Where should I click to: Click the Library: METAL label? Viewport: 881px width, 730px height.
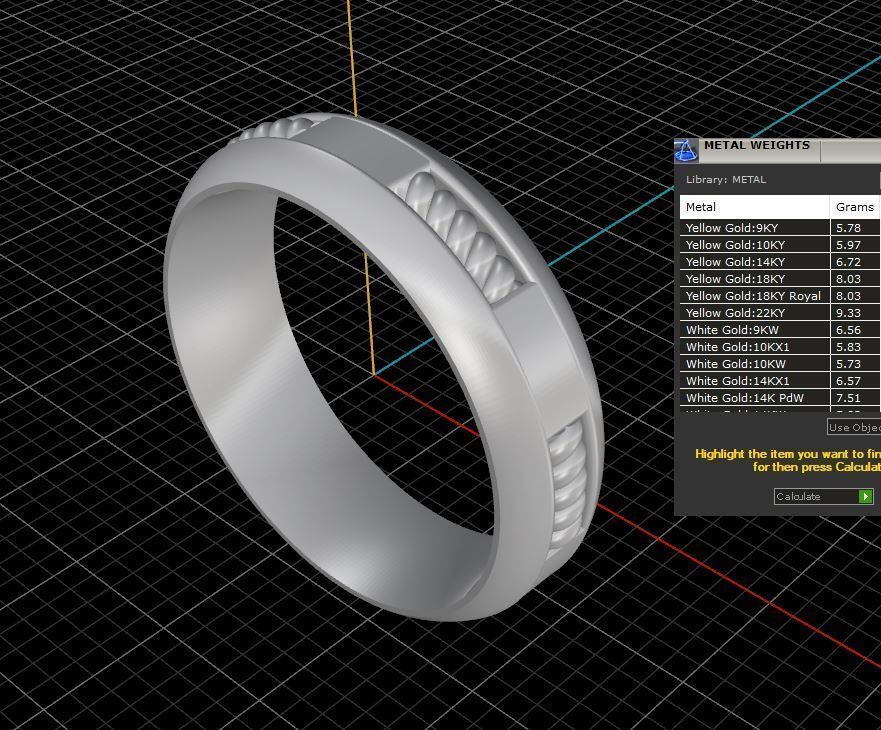(725, 179)
